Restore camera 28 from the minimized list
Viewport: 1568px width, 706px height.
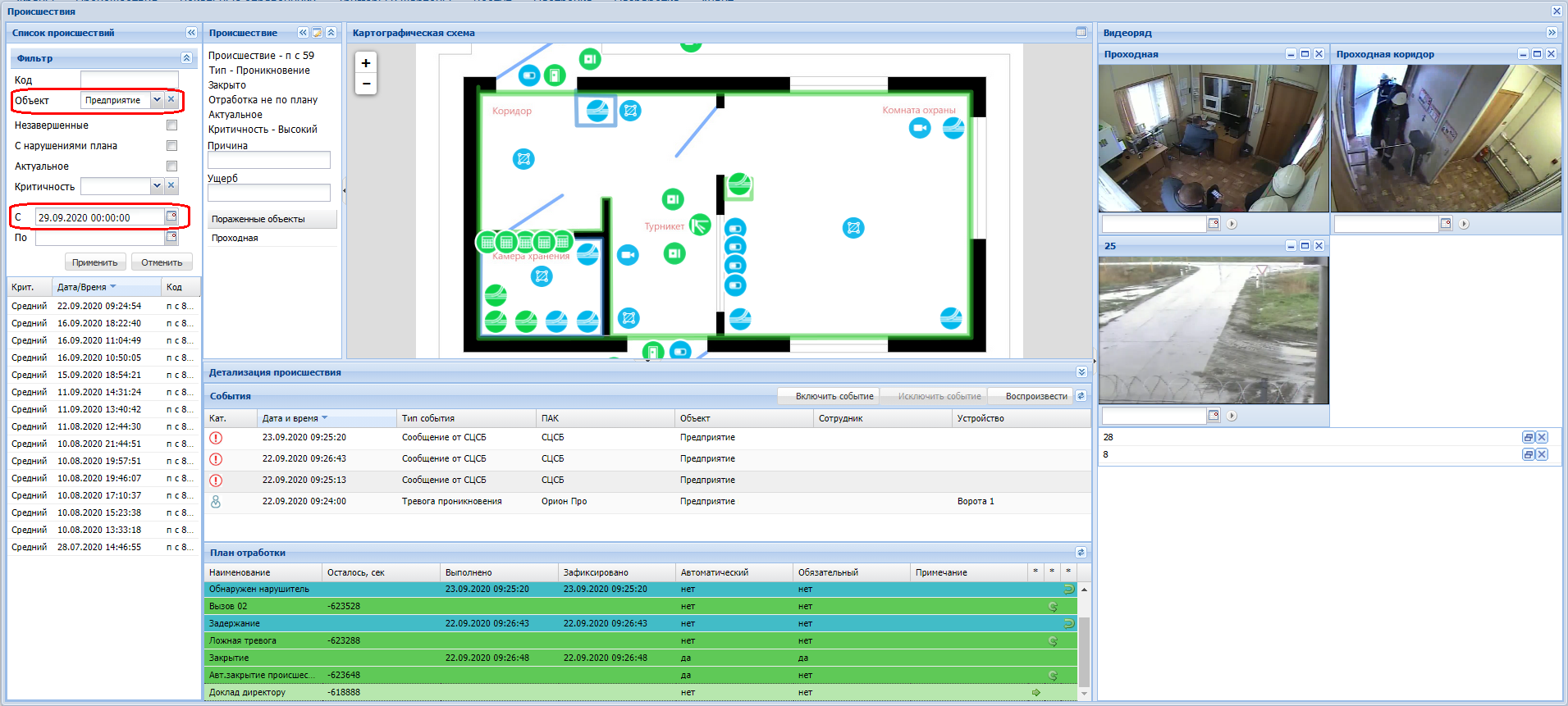click(1528, 437)
